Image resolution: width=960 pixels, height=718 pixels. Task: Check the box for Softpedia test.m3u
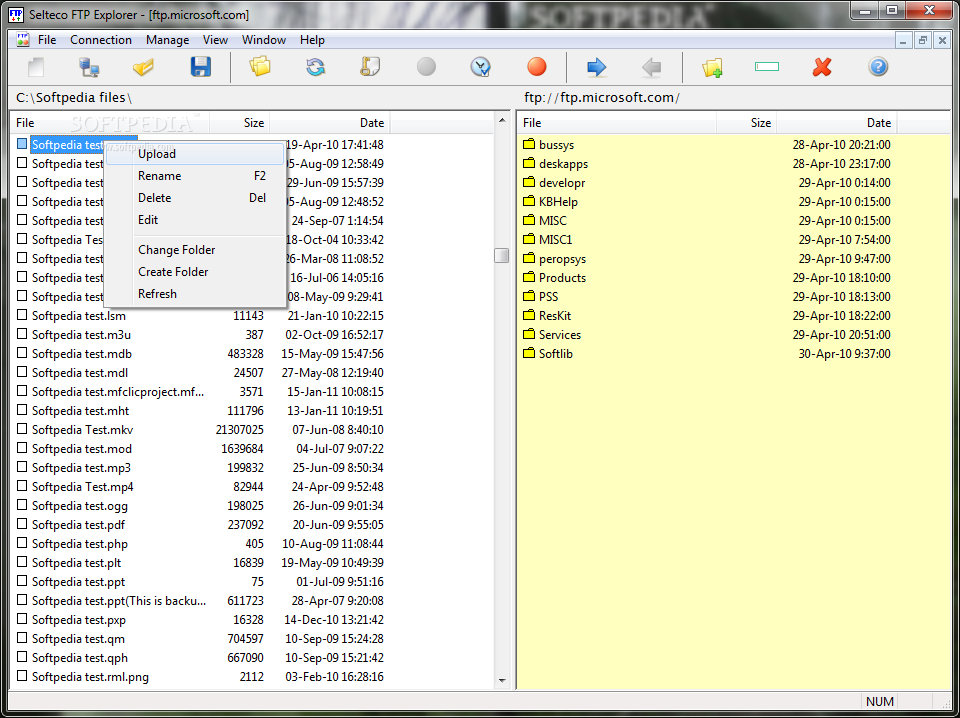(22, 334)
